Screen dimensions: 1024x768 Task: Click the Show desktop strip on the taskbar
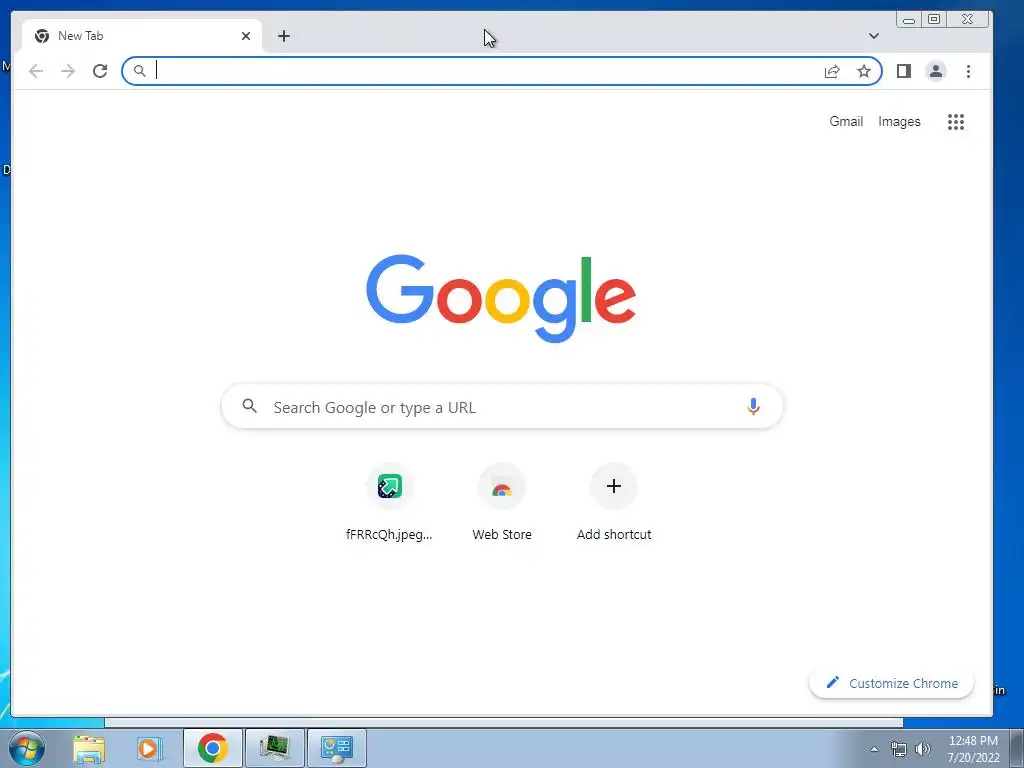pyautogui.click(x=1017, y=748)
